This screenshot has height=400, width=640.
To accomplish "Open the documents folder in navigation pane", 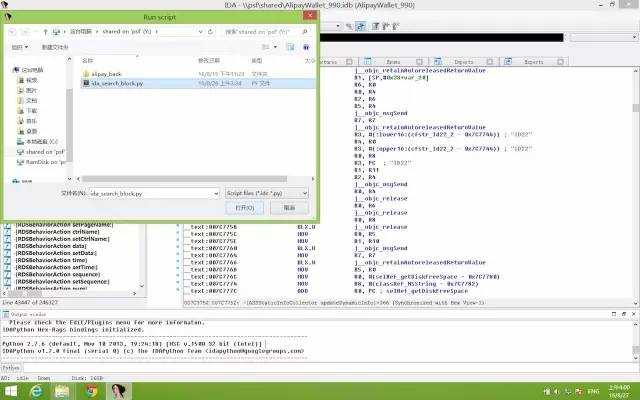I will 28,100.
